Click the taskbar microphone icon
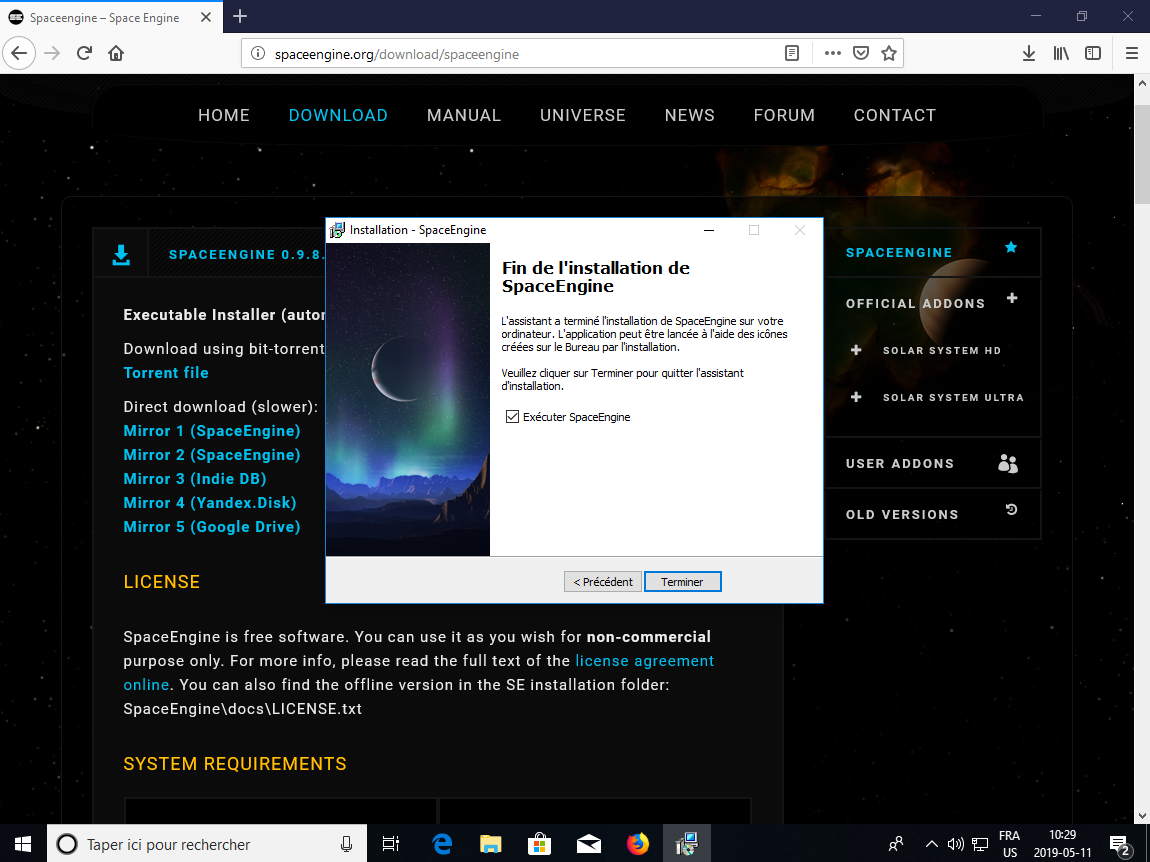Viewport: 1150px width, 862px height. coord(346,844)
